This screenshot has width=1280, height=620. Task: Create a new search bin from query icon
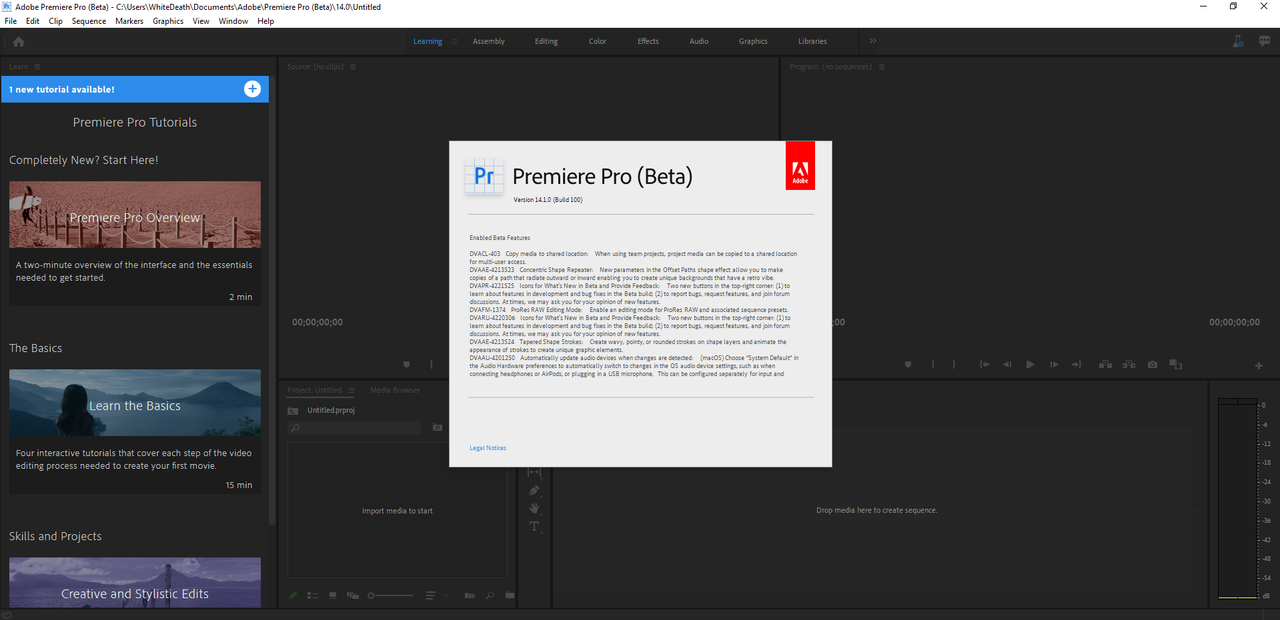tap(437, 427)
